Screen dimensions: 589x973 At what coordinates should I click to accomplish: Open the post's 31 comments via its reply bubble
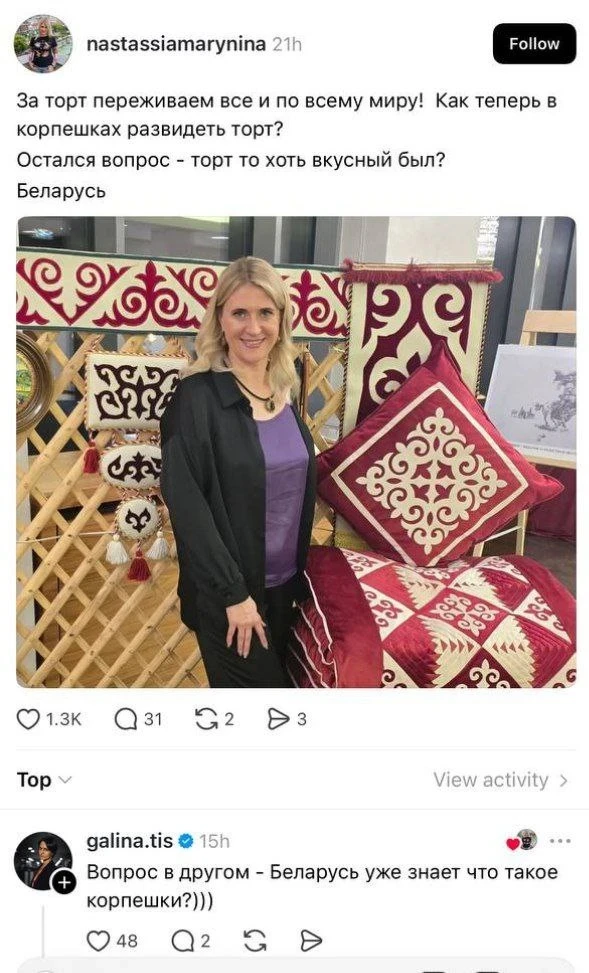(126, 719)
